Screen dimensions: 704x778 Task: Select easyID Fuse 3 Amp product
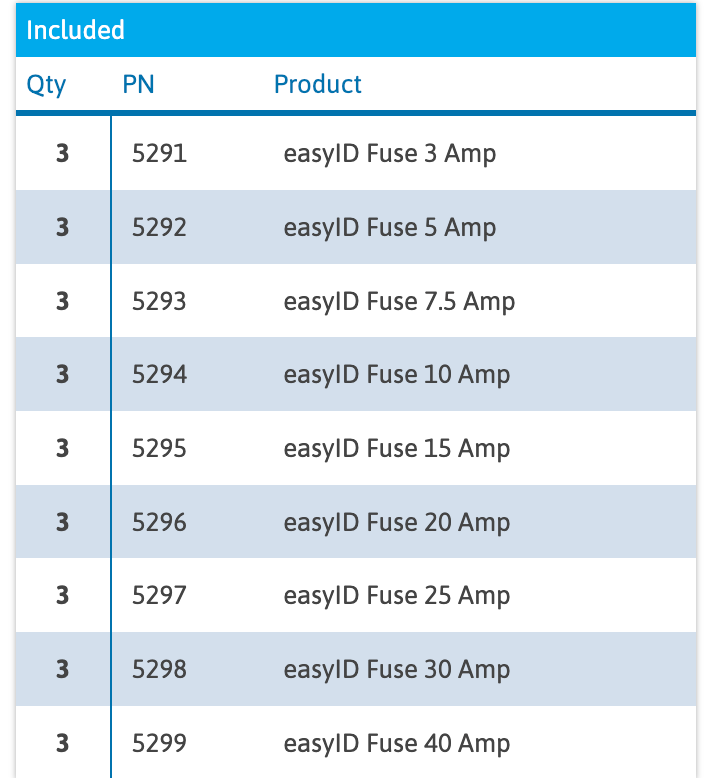(x=389, y=154)
